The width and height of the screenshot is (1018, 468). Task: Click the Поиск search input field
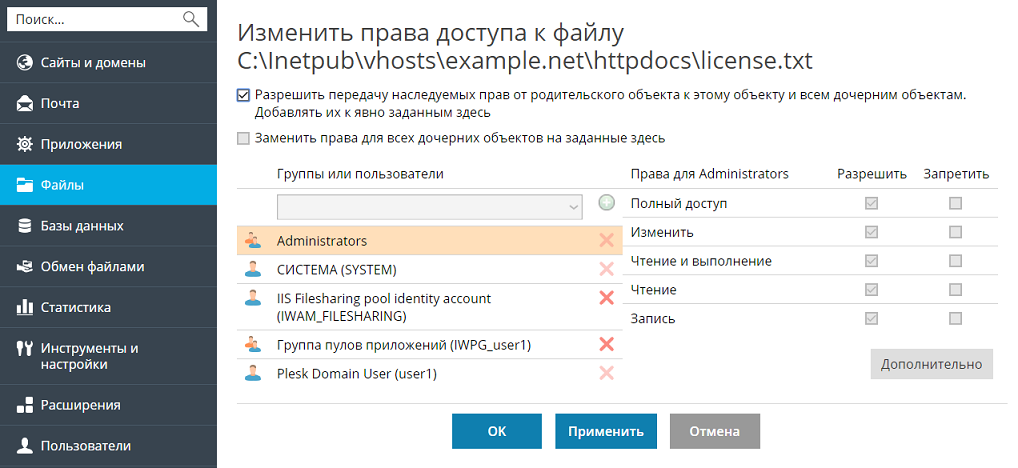[x=95, y=19]
